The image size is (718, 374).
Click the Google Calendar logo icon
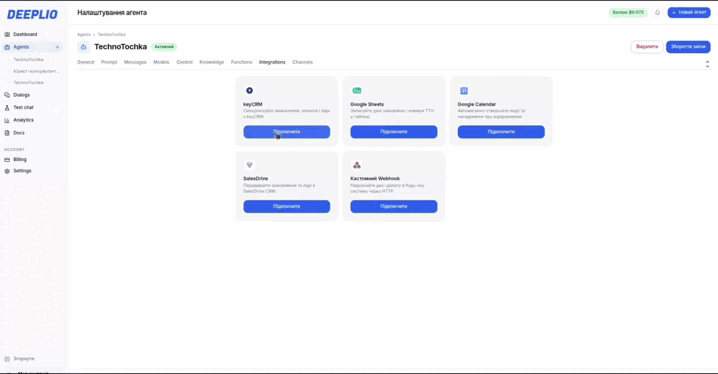464,91
